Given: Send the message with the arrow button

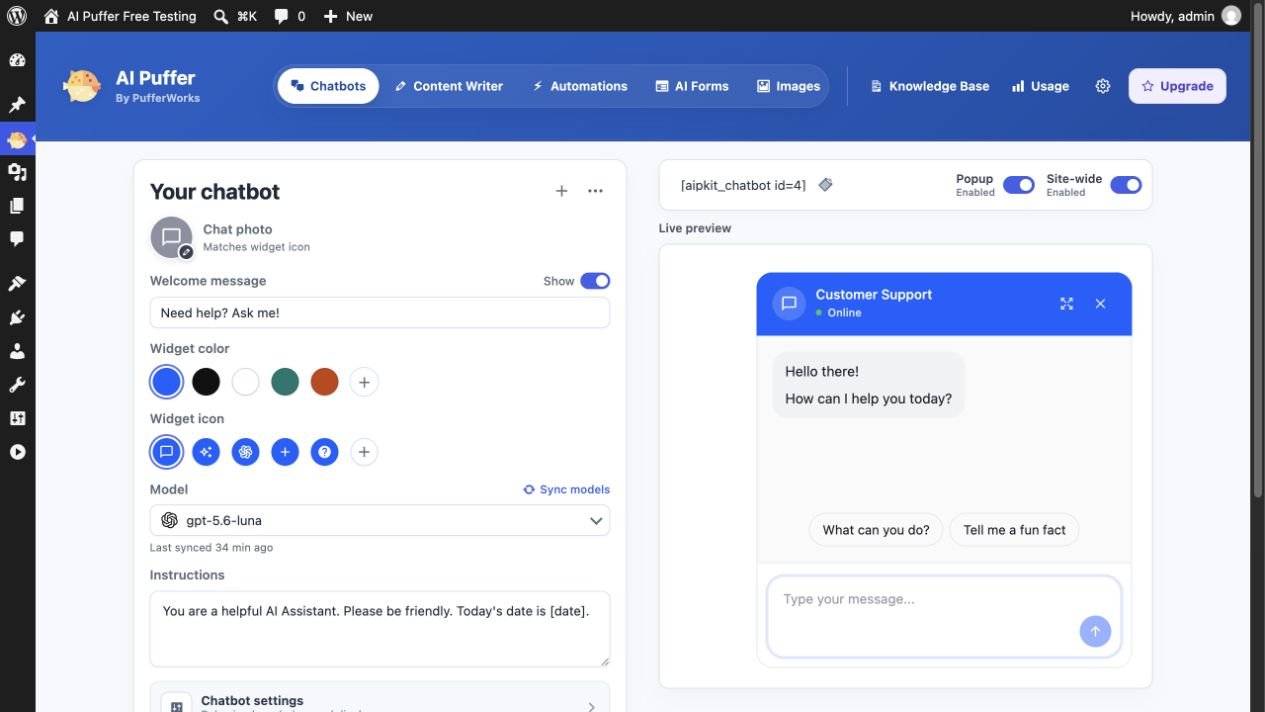Looking at the screenshot, I should click(x=1095, y=631).
